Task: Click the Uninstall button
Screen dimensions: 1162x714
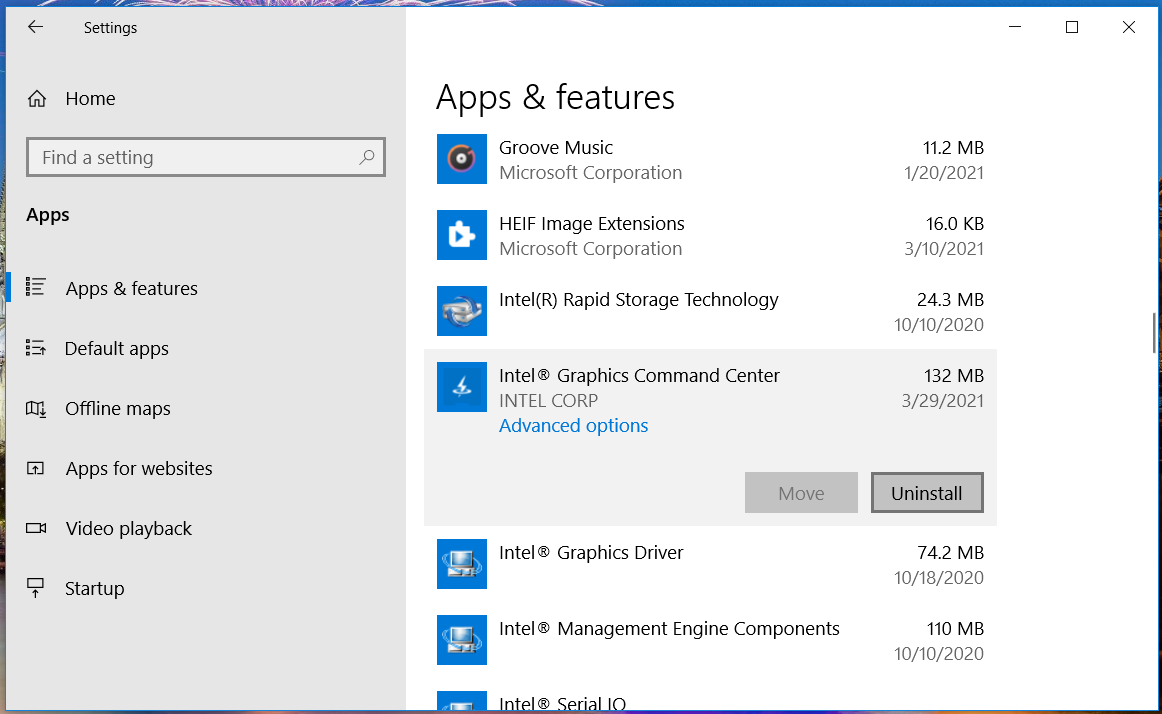Action: click(927, 492)
